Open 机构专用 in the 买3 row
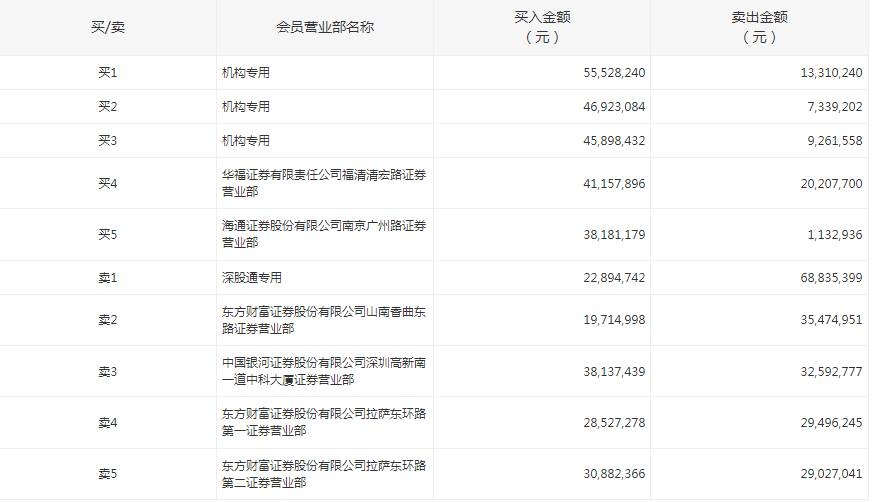 (x=246, y=141)
